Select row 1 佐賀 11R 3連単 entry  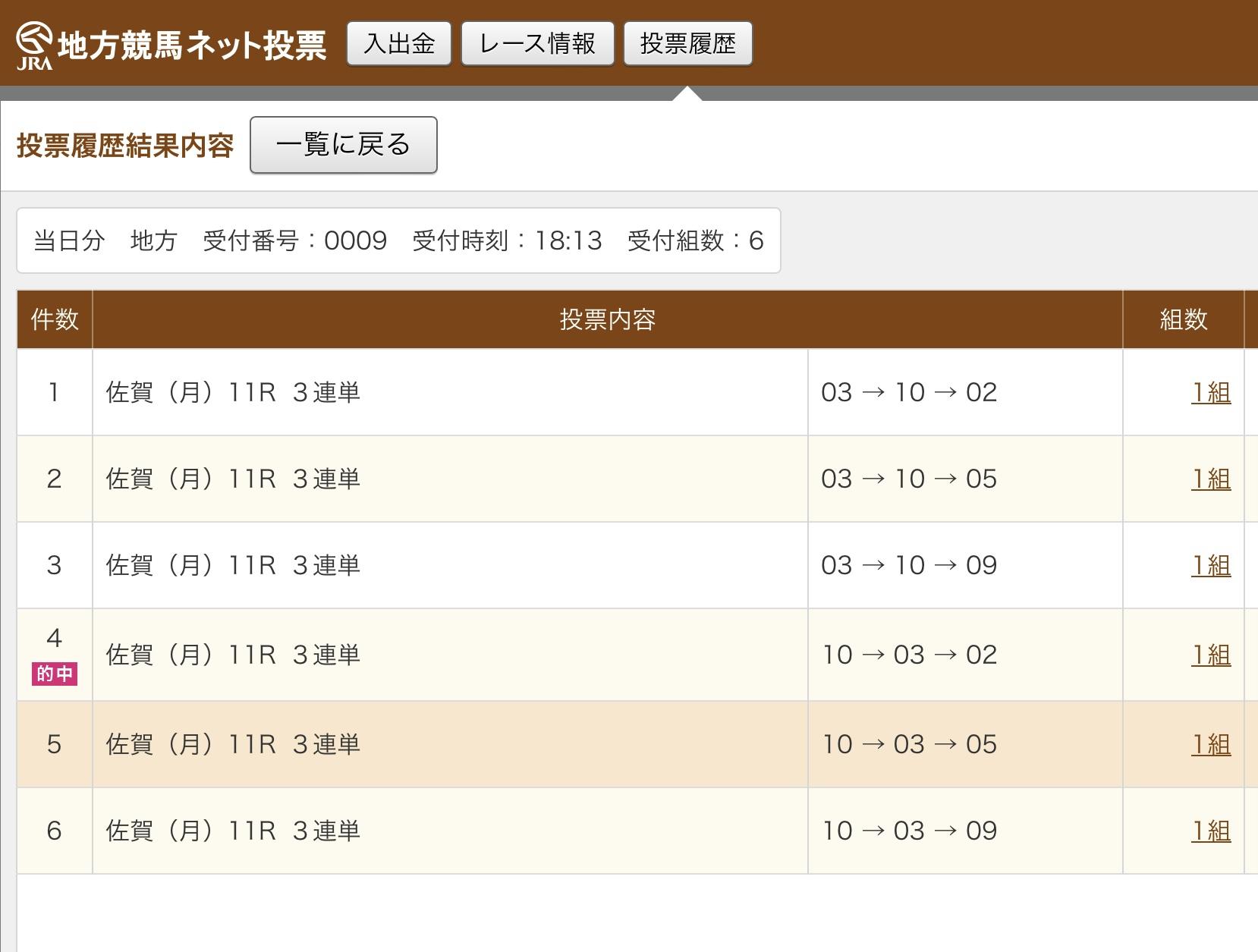[x=233, y=393]
